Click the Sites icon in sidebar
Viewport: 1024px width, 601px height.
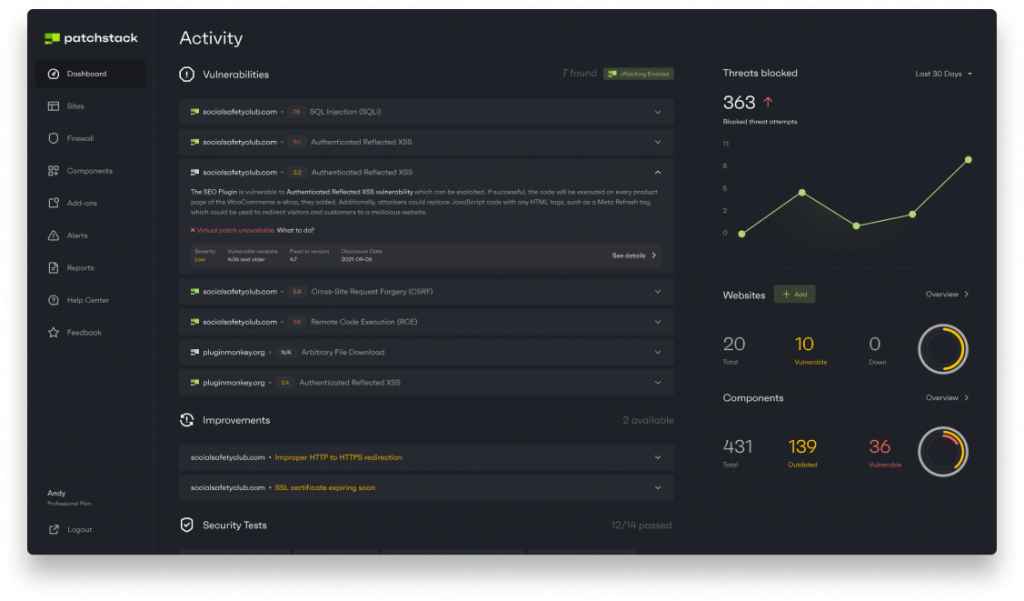tap(53, 106)
